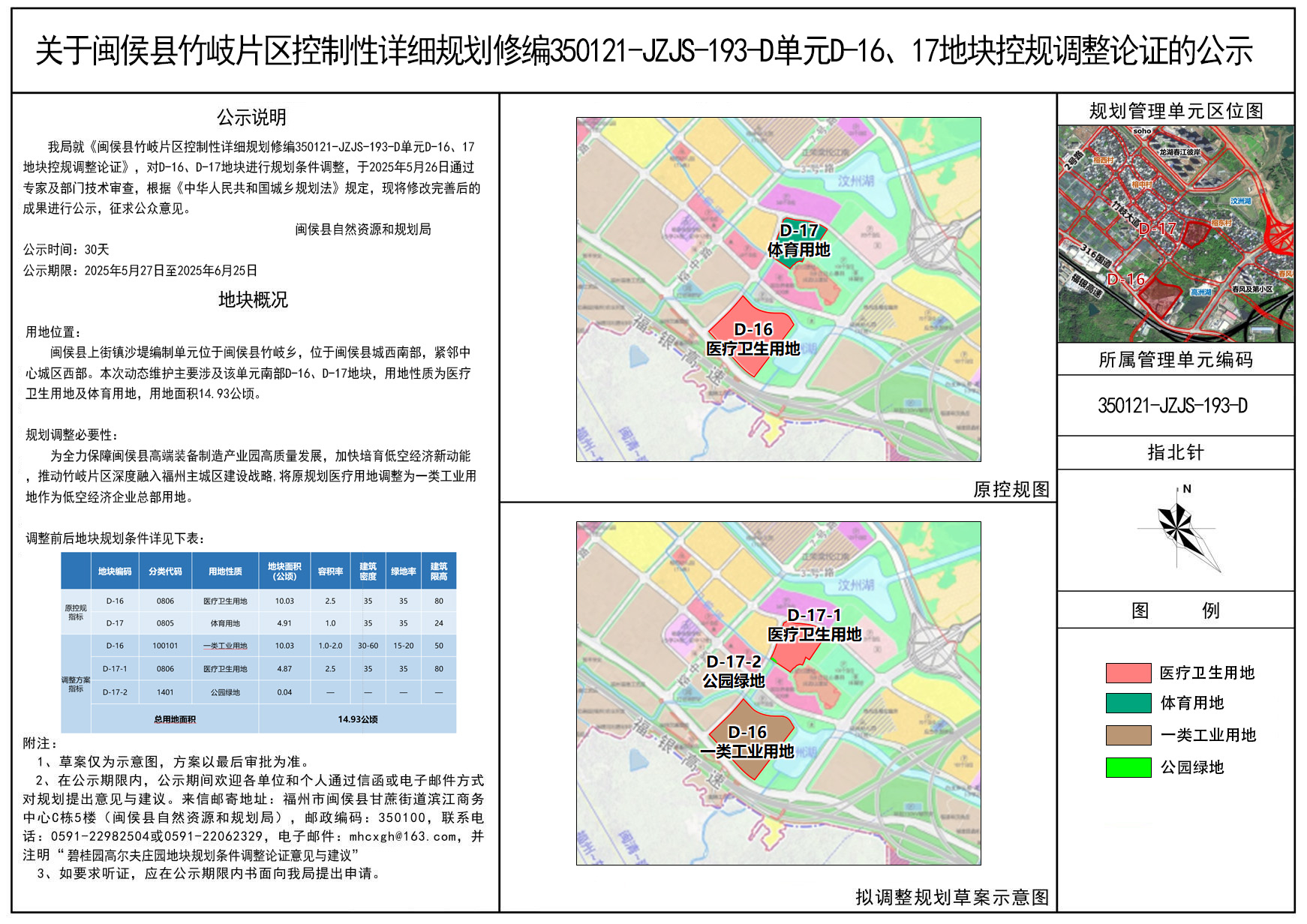Click the 4.91 area cell
This screenshot has width=1307, height=924.
tap(284, 623)
